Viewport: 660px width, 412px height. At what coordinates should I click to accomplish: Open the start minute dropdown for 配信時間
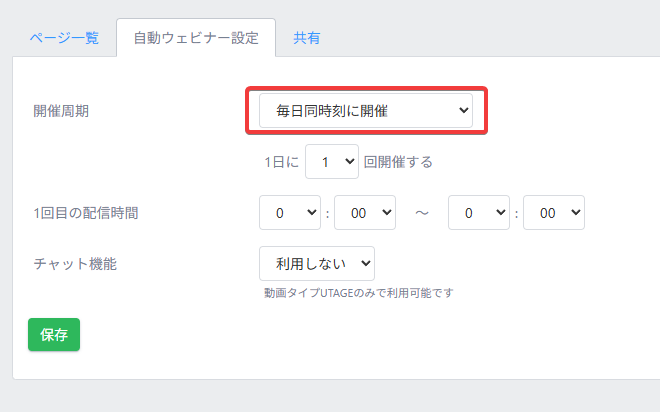(x=364, y=212)
